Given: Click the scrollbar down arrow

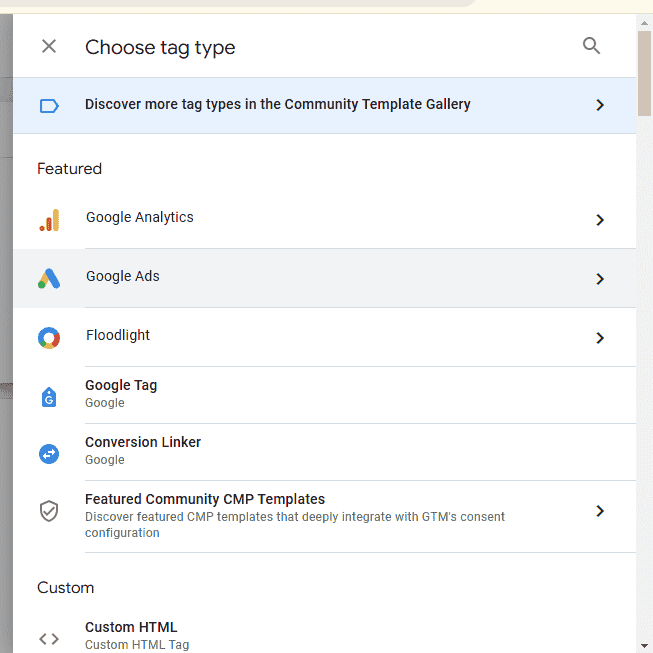Looking at the screenshot, I should (x=644, y=646).
